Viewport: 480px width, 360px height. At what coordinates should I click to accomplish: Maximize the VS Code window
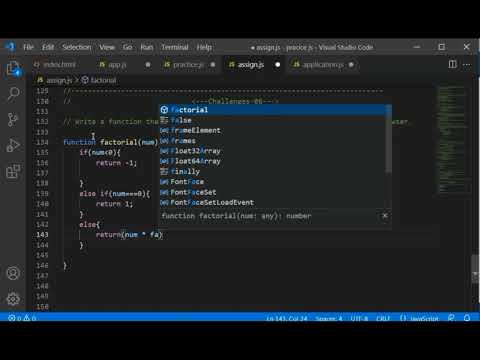coord(442,47)
